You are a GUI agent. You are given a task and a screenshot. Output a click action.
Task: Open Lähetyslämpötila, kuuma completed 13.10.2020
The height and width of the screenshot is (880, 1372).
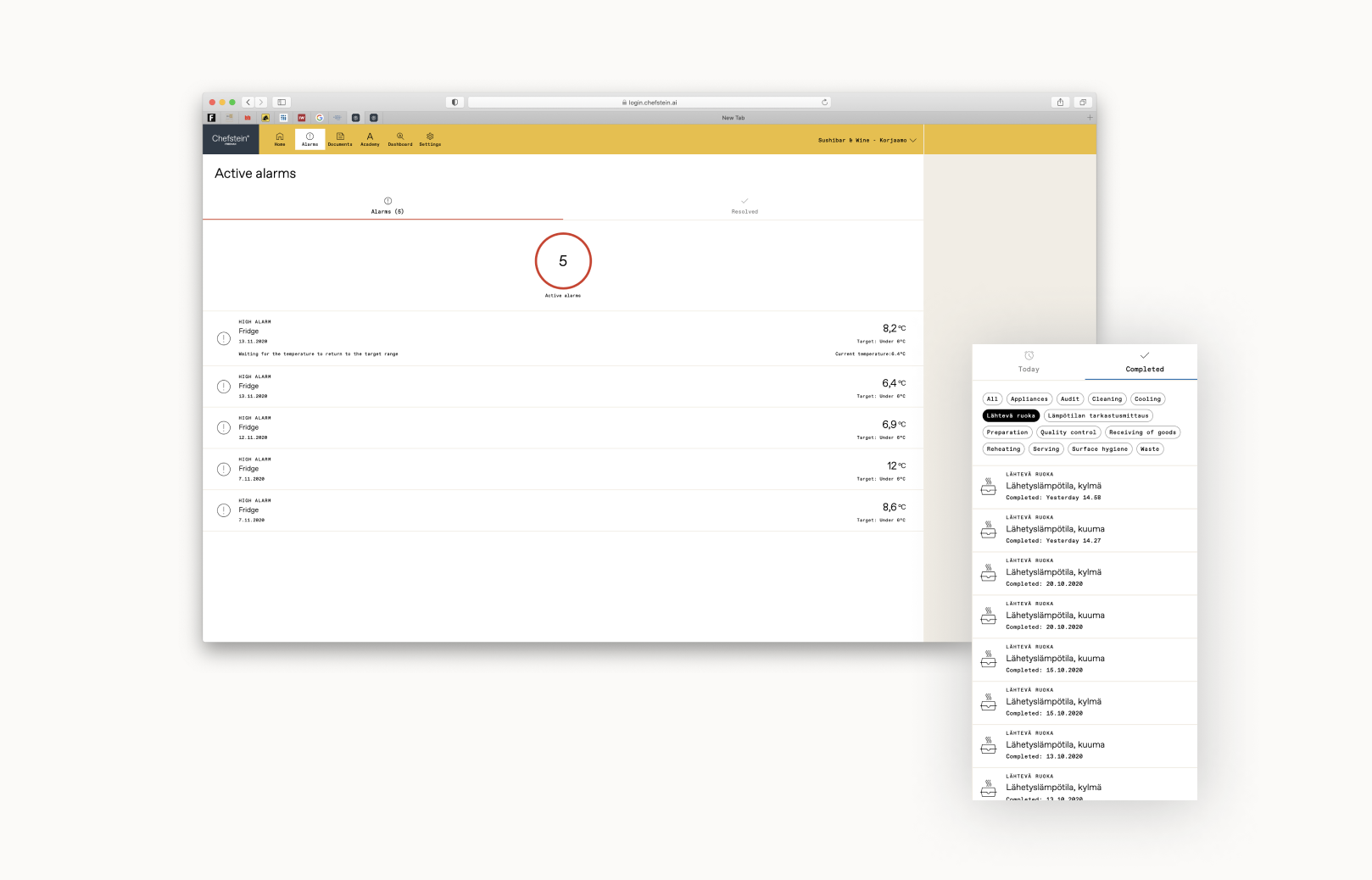(1085, 746)
